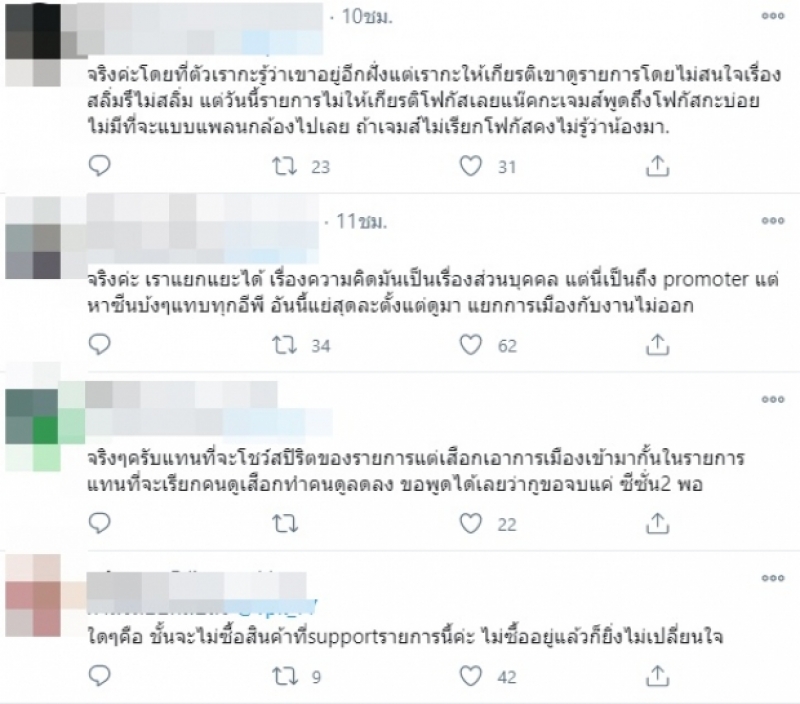Open the 10-hour timestamp link
Screen dimensions: 800x704
pos(367,17)
